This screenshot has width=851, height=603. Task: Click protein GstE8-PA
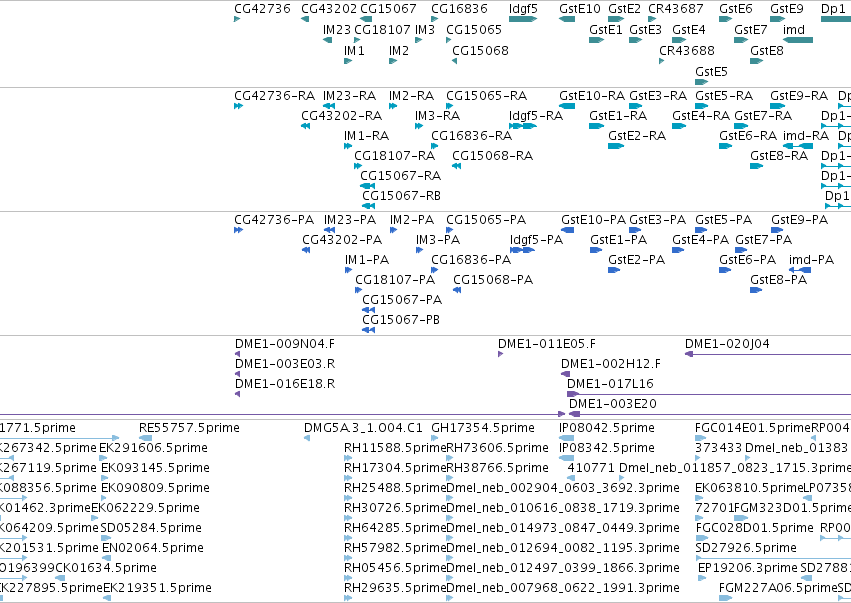(x=778, y=280)
